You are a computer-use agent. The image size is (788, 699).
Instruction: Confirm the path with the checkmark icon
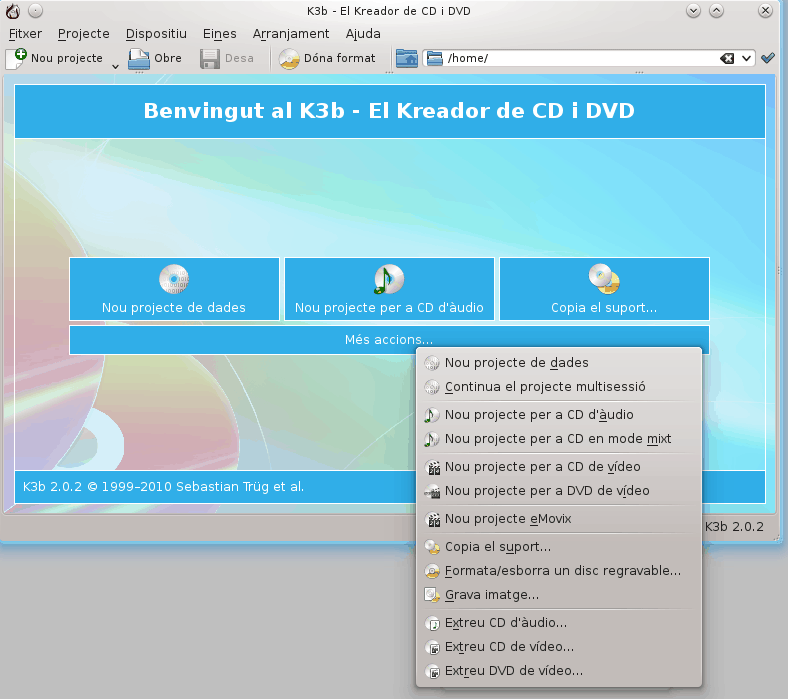click(767, 58)
